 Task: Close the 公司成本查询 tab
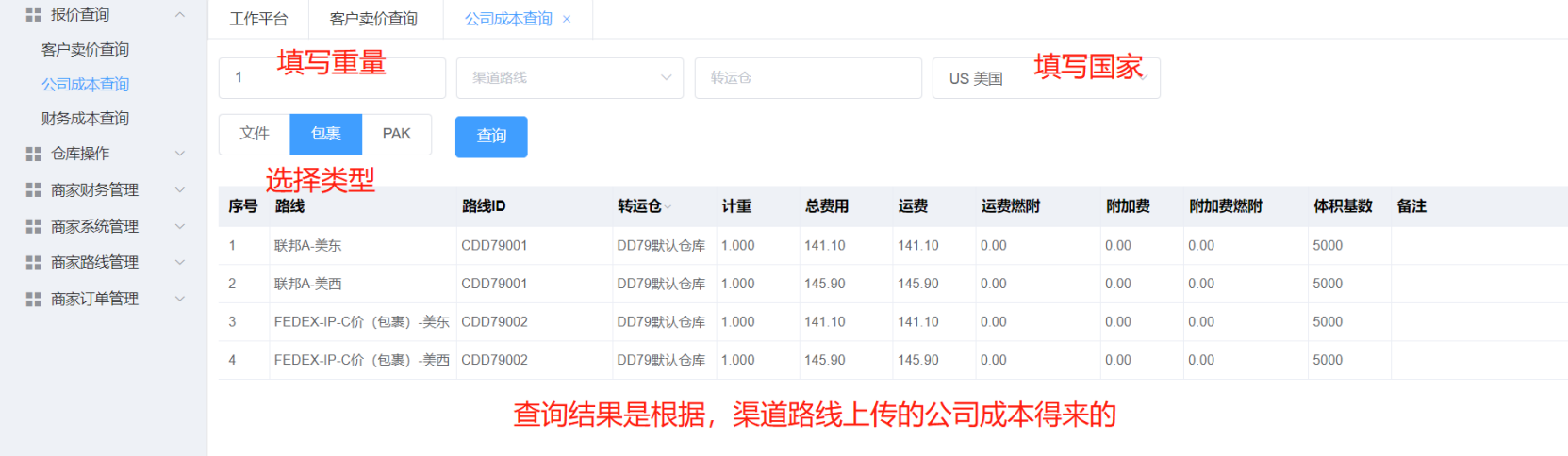[567, 19]
